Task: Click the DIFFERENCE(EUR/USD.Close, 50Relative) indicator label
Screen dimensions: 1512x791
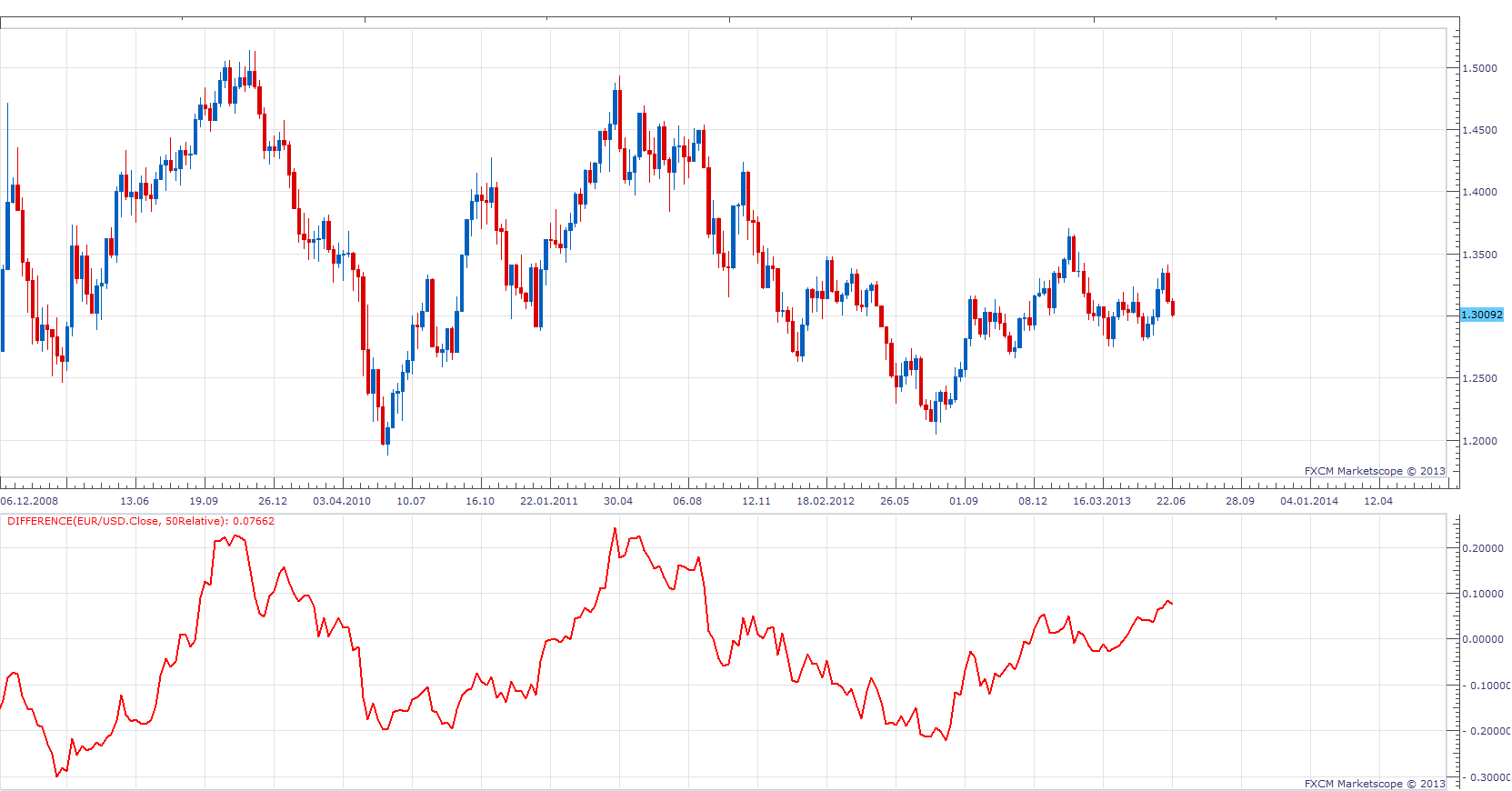Action: click(141, 521)
